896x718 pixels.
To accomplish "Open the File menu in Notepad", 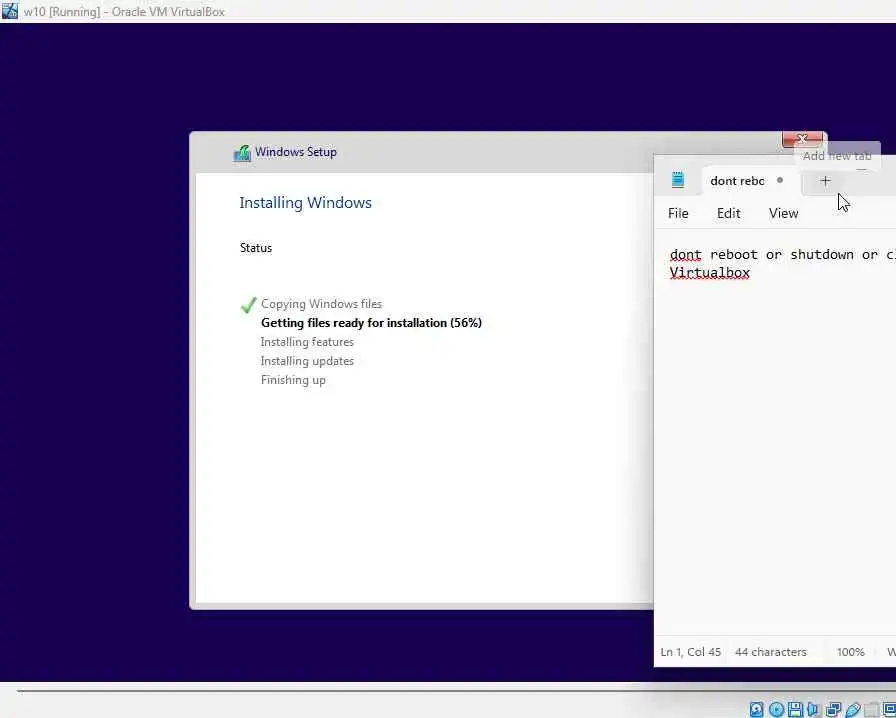I will click(x=678, y=213).
